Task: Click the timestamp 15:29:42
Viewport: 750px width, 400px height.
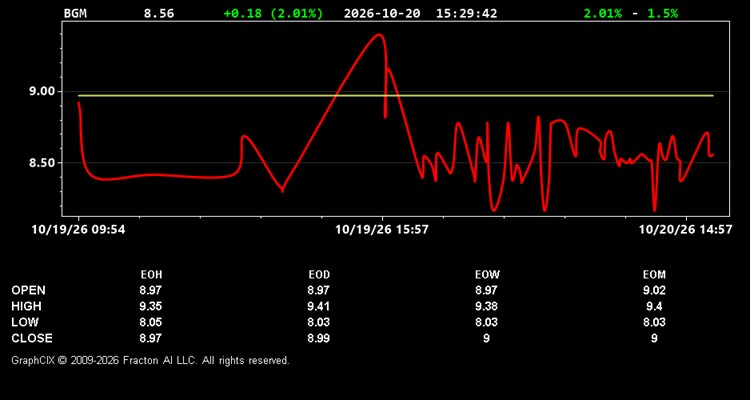Action: 466,13
